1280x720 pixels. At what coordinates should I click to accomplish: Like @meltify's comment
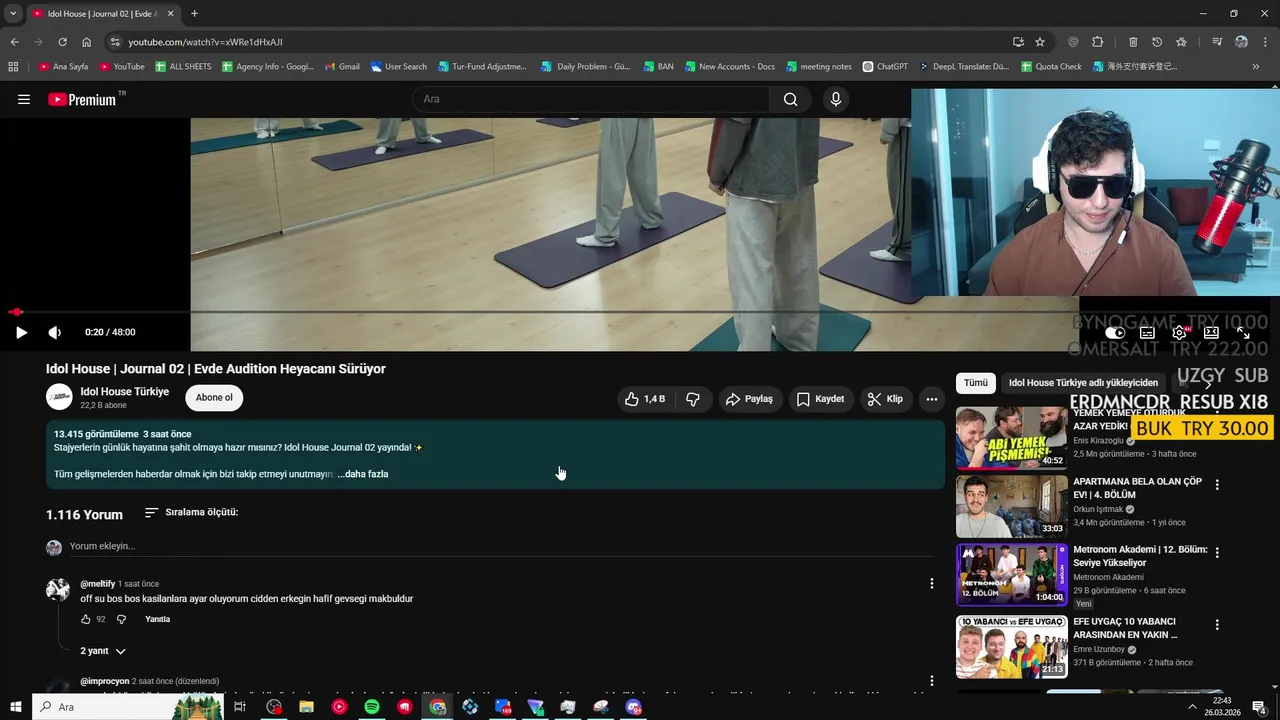point(86,619)
